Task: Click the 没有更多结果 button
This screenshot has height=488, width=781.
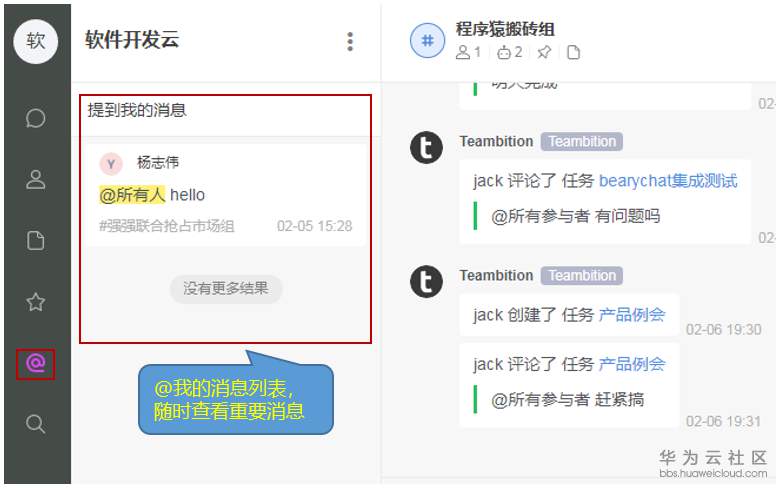Action: coord(226,288)
